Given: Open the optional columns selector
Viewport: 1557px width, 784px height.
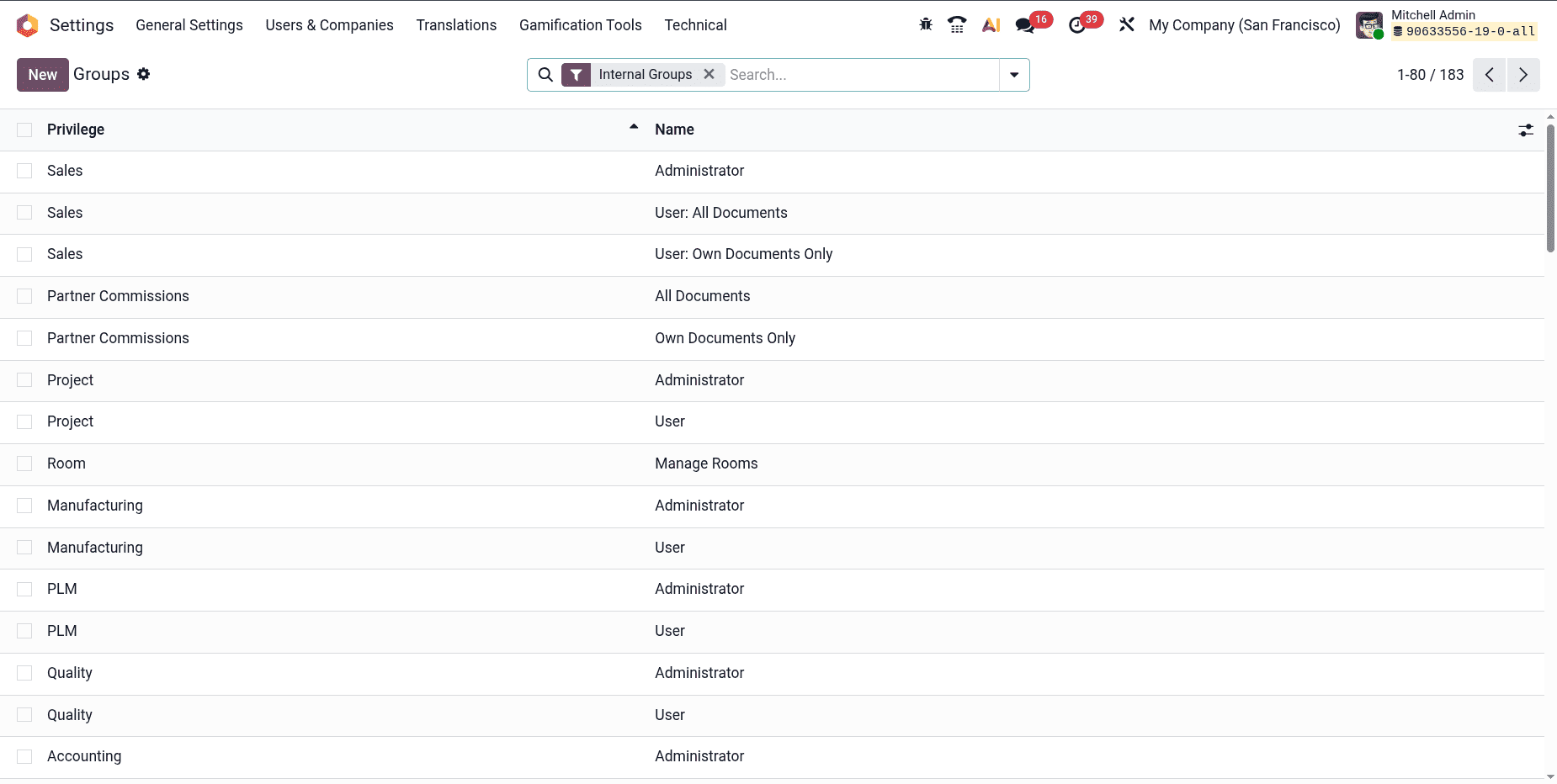Looking at the screenshot, I should coord(1527,130).
